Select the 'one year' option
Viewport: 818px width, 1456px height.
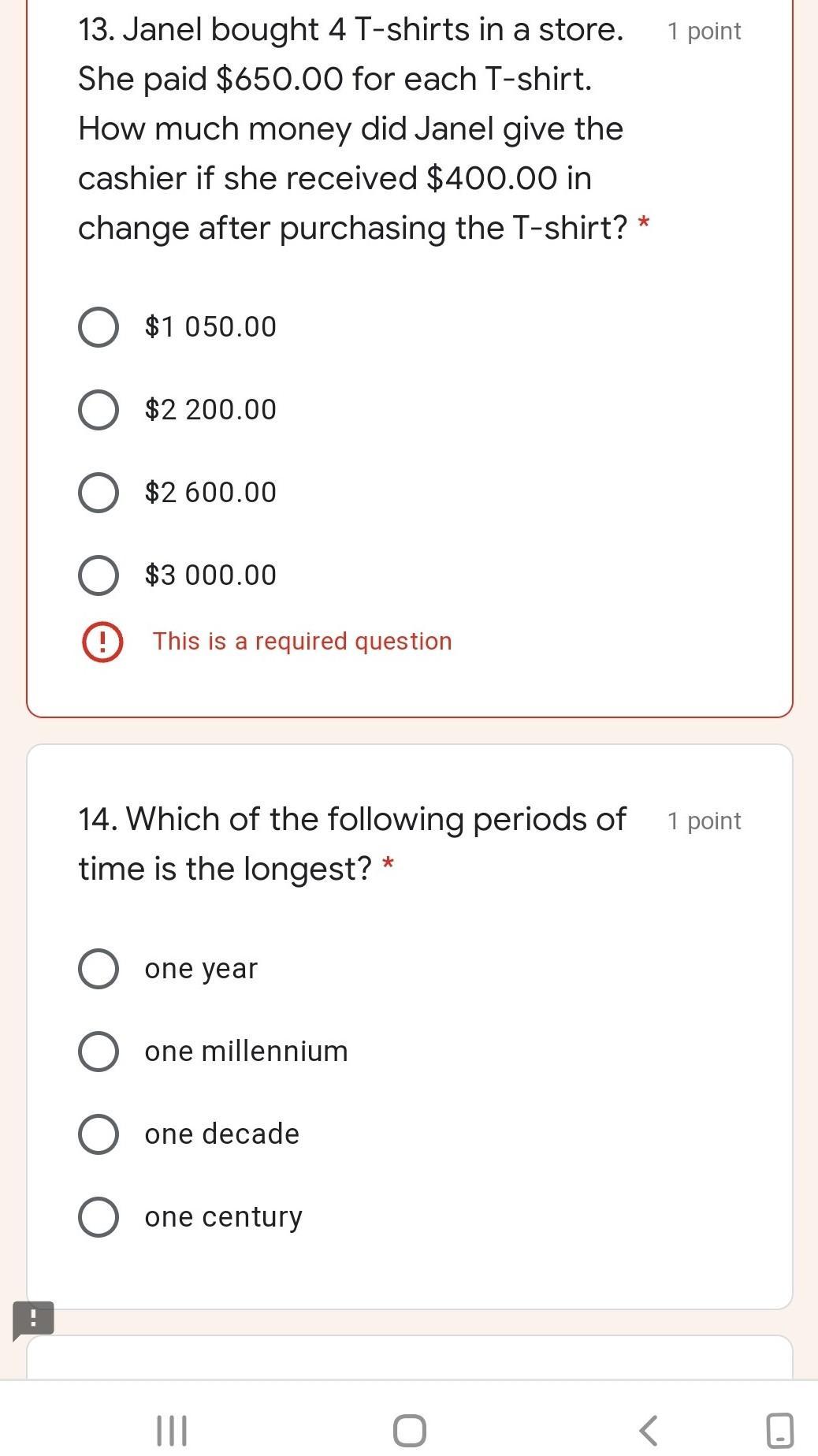tap(99, 969)
